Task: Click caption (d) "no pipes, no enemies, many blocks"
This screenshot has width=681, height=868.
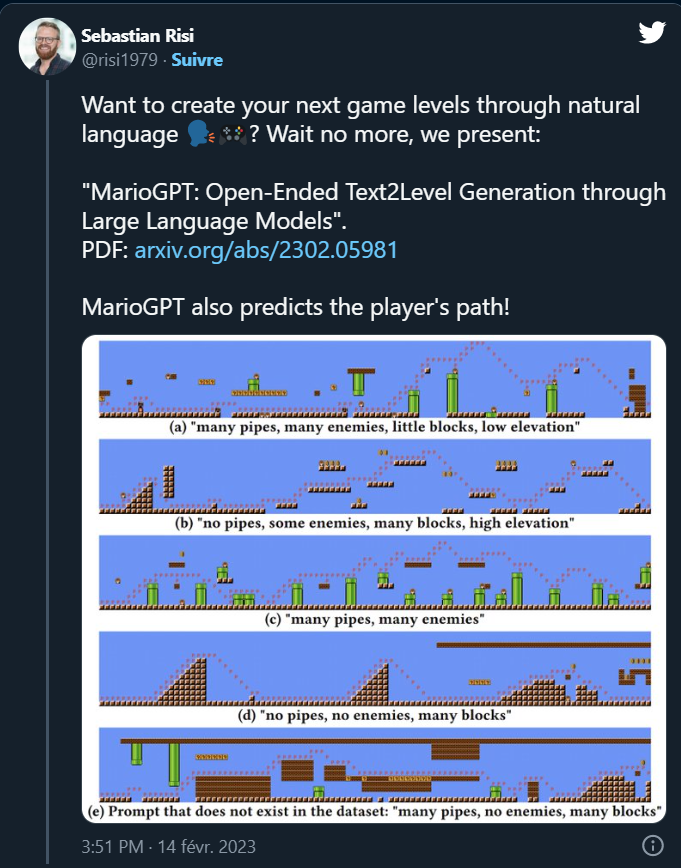Action: [374, 716]
